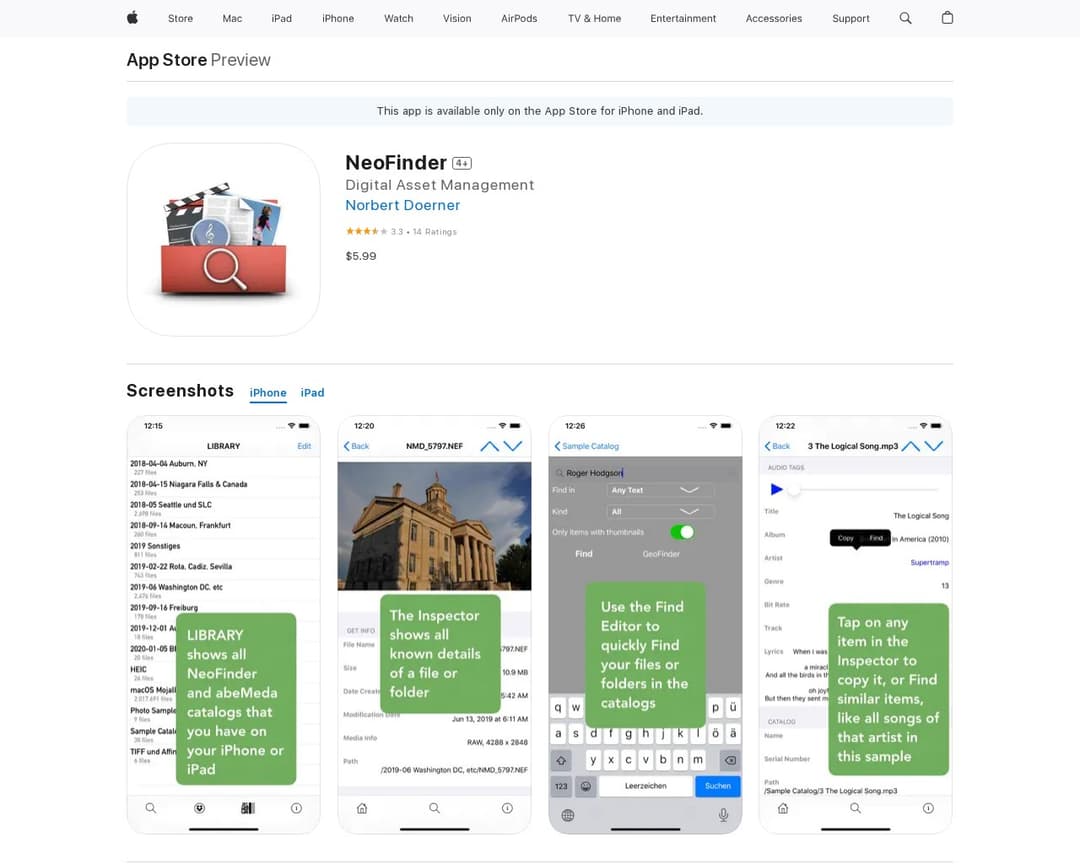The image size is (1080, 864).
Task: Click the audio playback slider knob
Action: [794, 490]
